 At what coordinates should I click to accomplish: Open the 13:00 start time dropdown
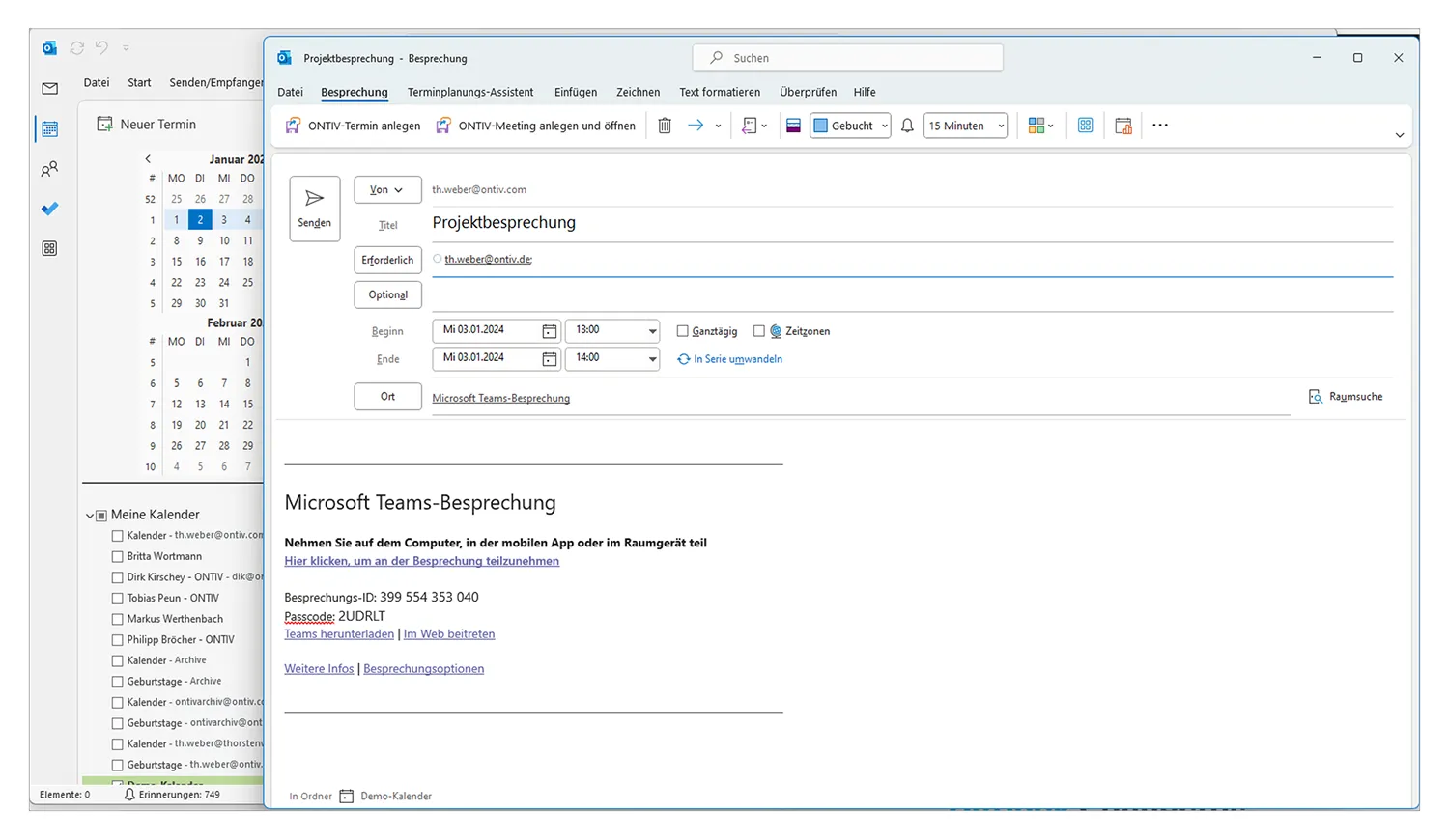pos(652,331)
